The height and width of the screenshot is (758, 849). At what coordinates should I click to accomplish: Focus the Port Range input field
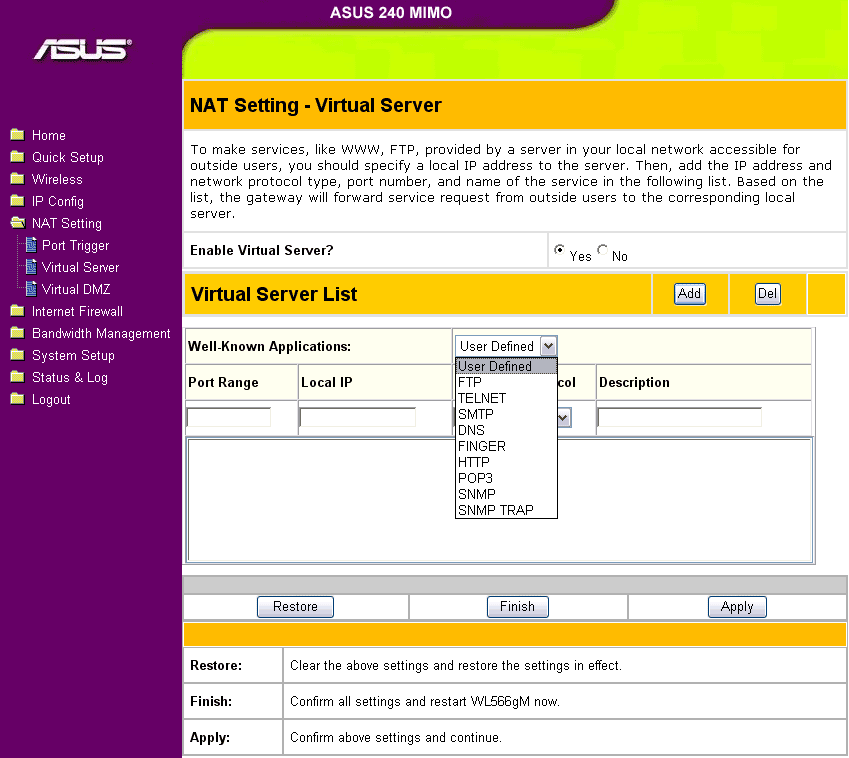(x=228, y=417)
